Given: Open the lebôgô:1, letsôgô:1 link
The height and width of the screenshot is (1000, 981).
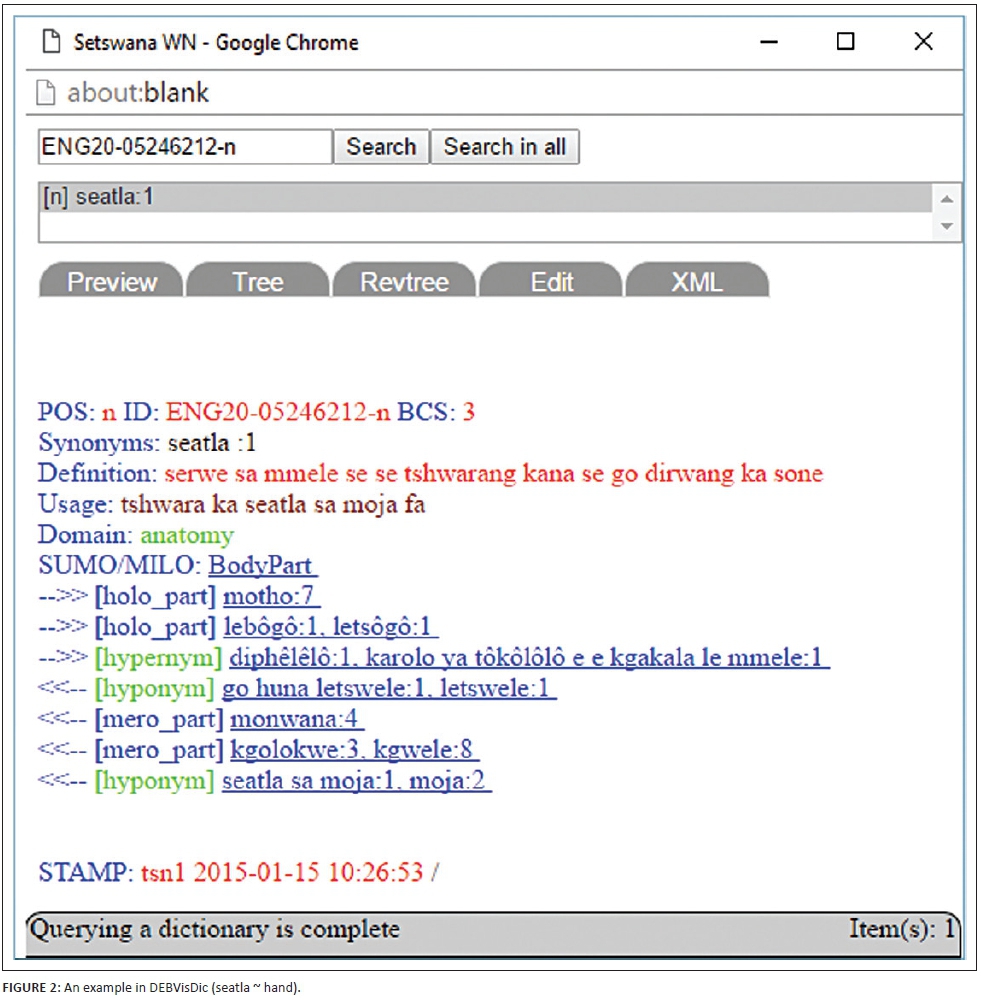Looking at the screenshot, I should click(331, 627).
